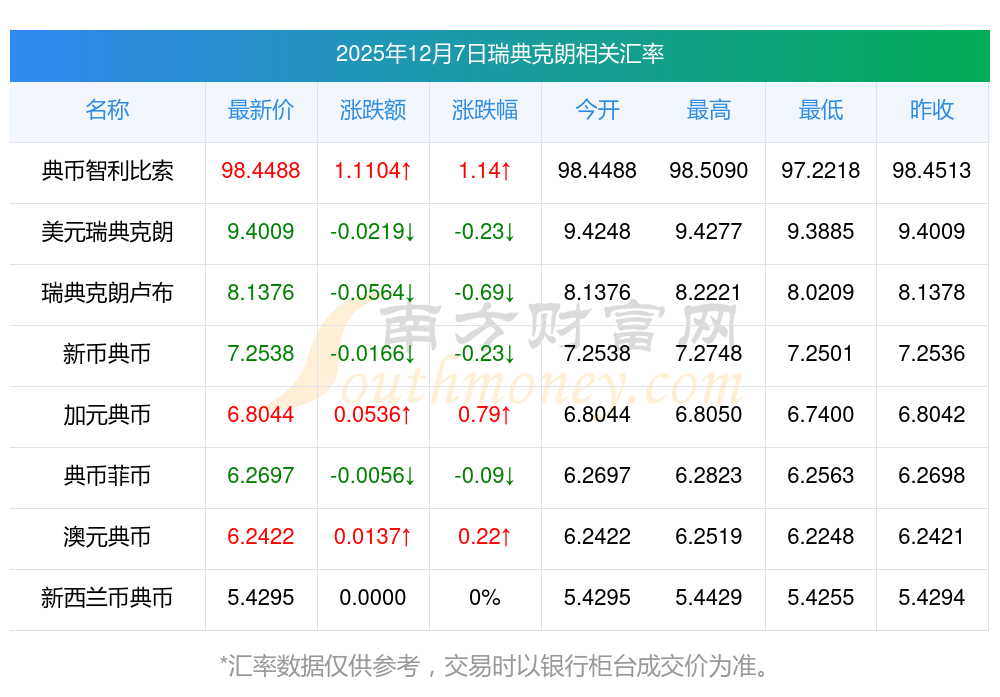Viewport: 1000px width, 697px height.
Task: Click the latest price 8.1376 in green
Action: [x=260, y=293]
